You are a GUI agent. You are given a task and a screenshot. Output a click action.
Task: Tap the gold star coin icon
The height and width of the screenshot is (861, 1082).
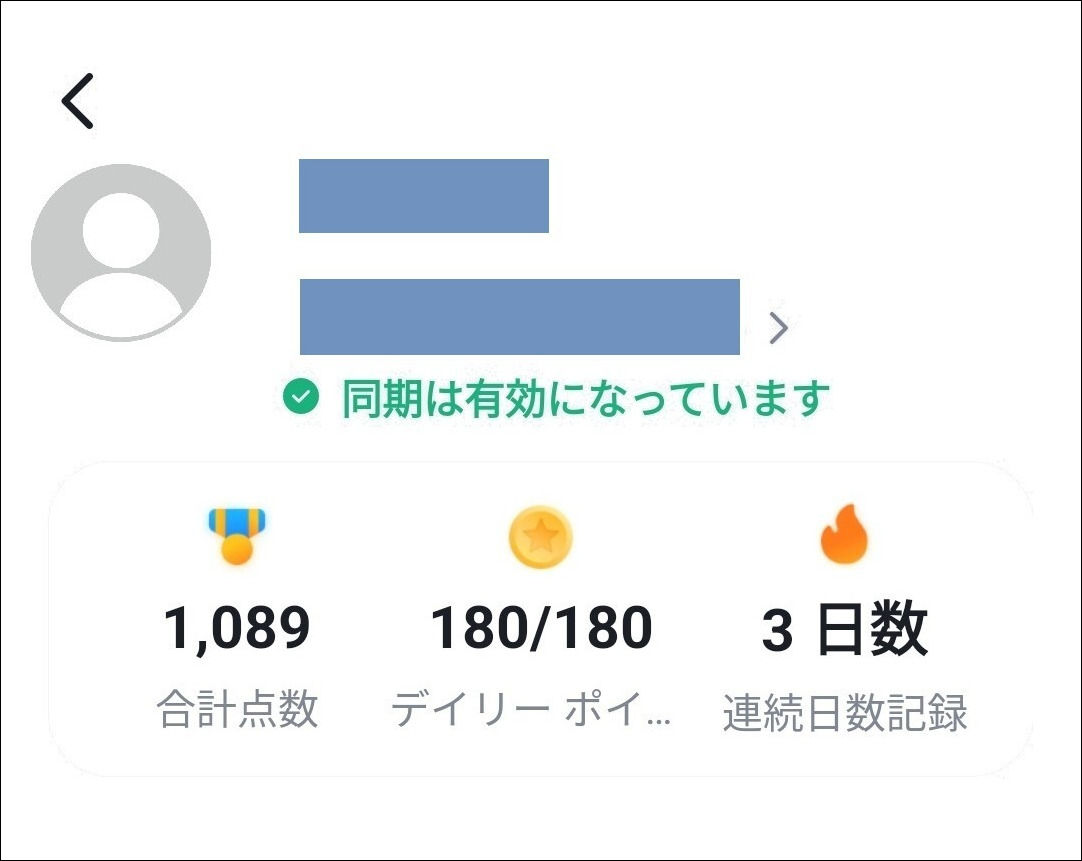coord(541,537)
